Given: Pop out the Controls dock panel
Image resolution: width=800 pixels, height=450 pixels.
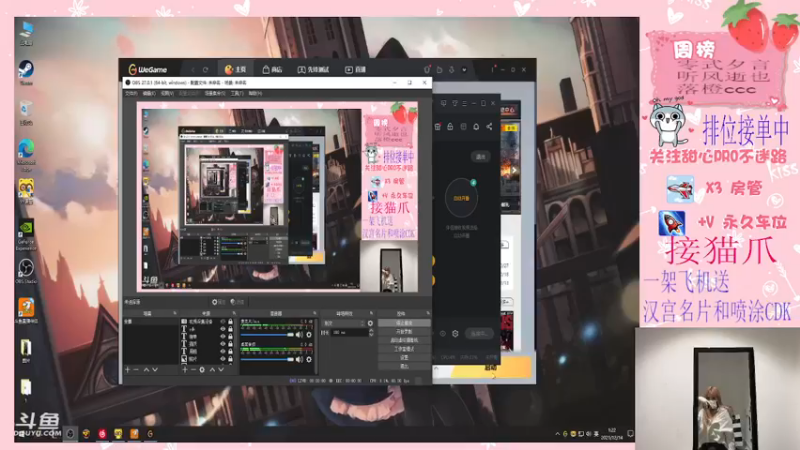Looking at the screenshot, I should (428, 313).
